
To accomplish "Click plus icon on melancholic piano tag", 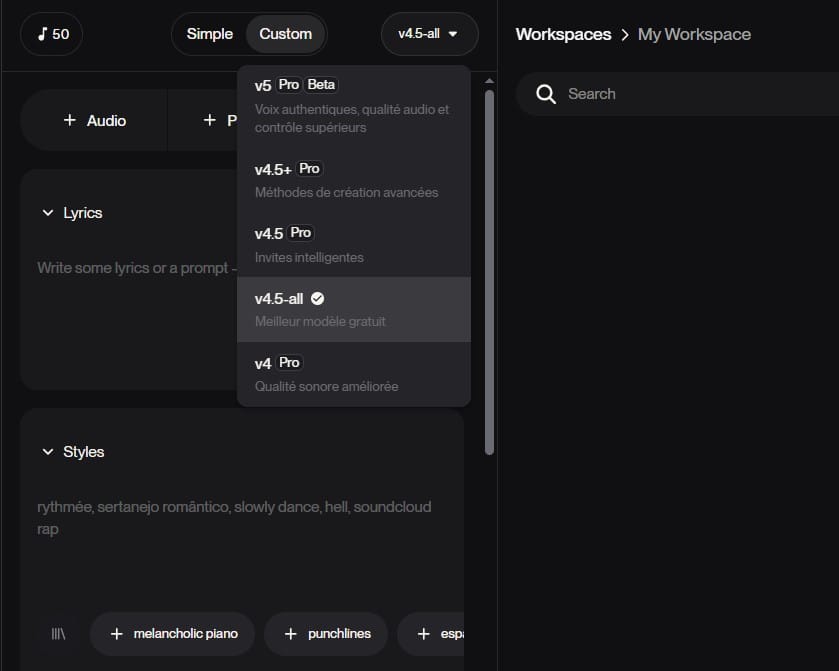I will [x=116, y=634].
